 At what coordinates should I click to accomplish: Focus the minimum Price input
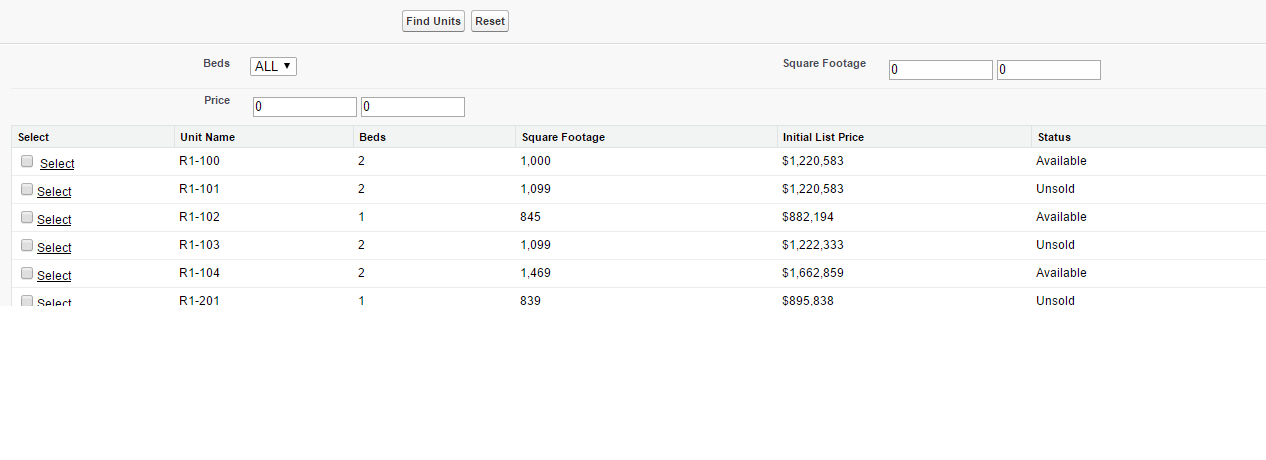tap(304, 107)
